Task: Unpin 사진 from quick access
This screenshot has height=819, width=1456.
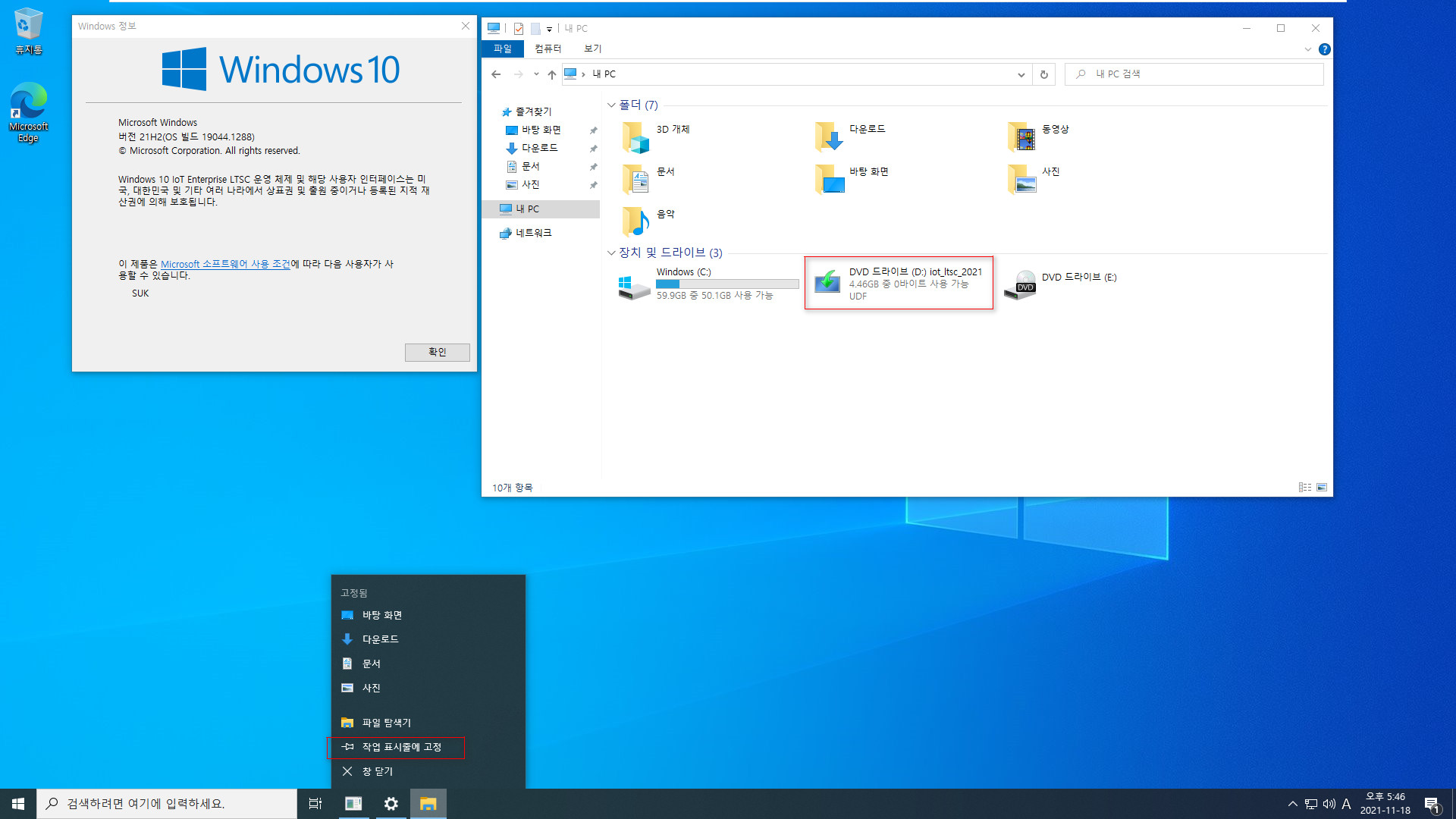Action: (594, 184)
